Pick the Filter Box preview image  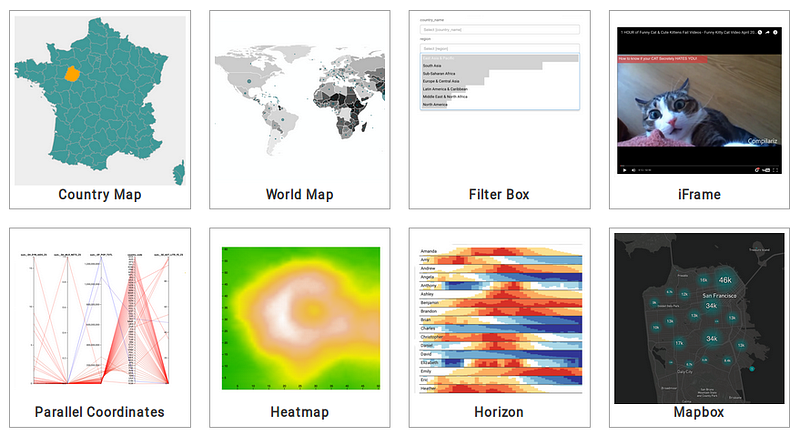point(499,64)
